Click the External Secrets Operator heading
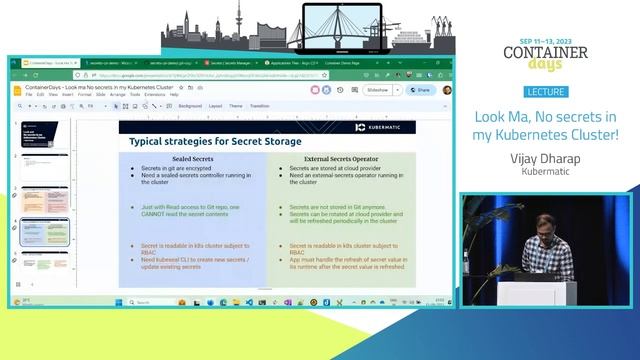Screen dimensions: 640x360 pyautogui.click(x=341, y=159)
